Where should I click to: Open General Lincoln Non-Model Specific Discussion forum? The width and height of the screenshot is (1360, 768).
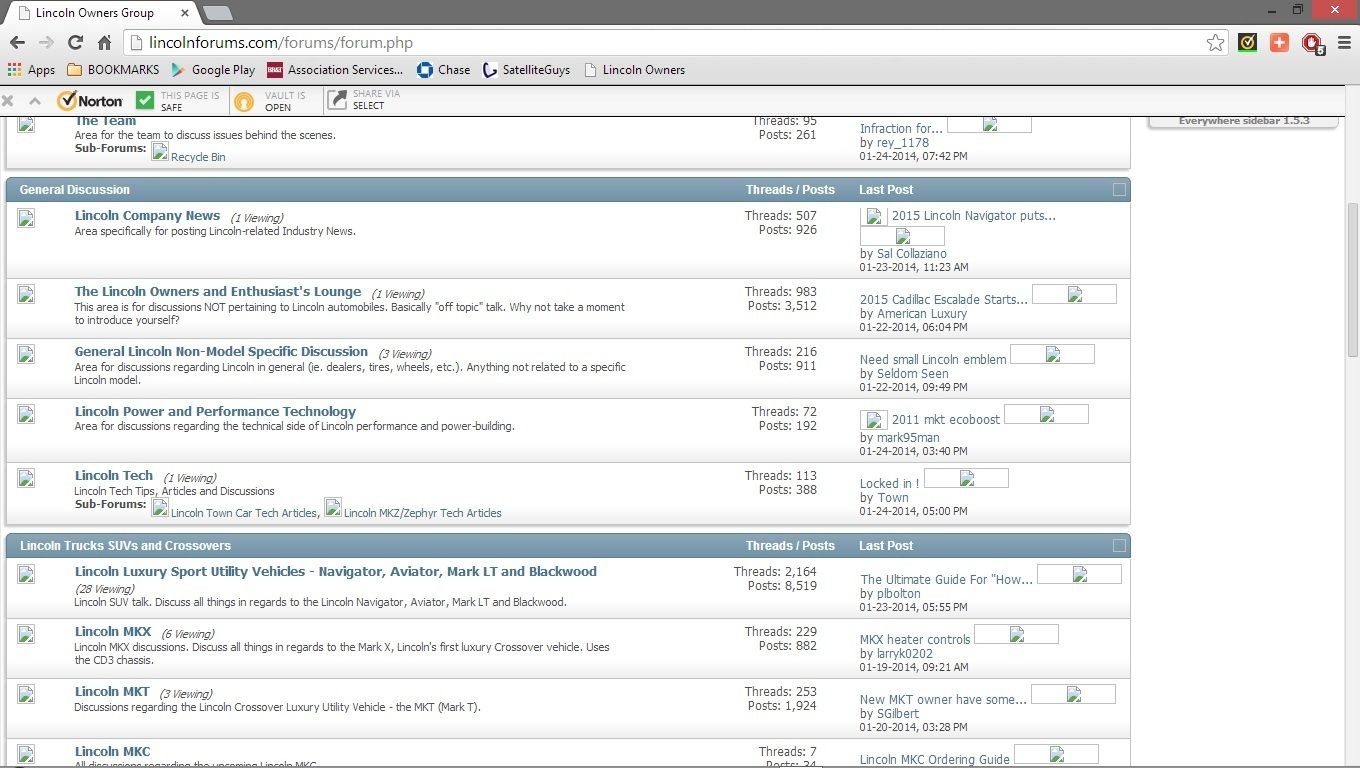click(x=221, y=351)
